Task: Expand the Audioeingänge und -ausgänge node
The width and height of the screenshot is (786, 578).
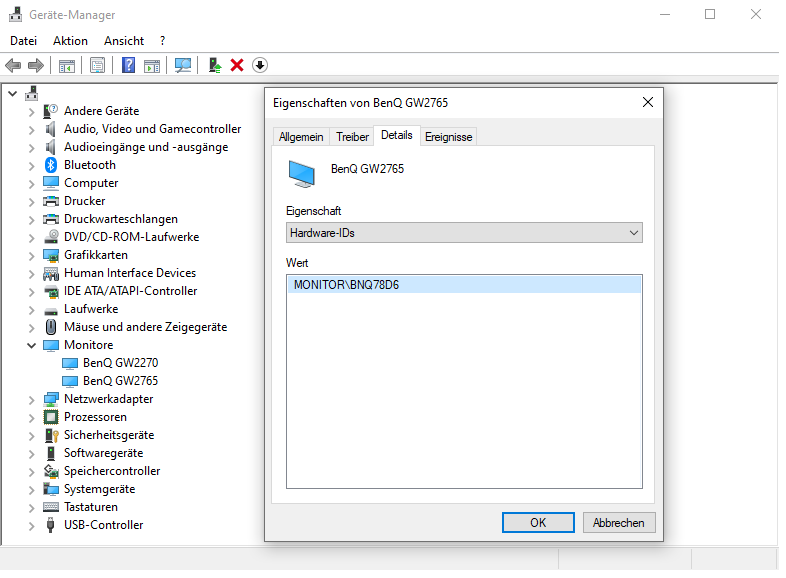Action: 31,148
